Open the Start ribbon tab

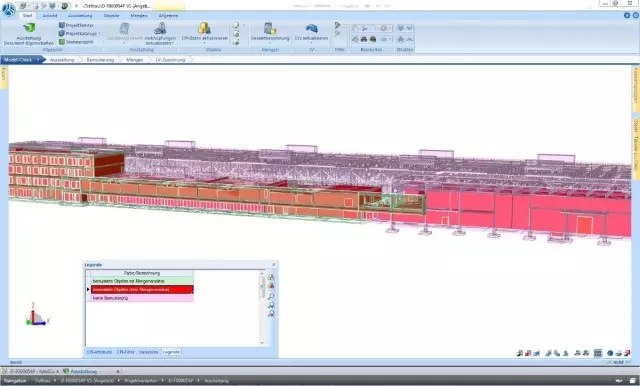pyautogui.click(x=27, y=16)
